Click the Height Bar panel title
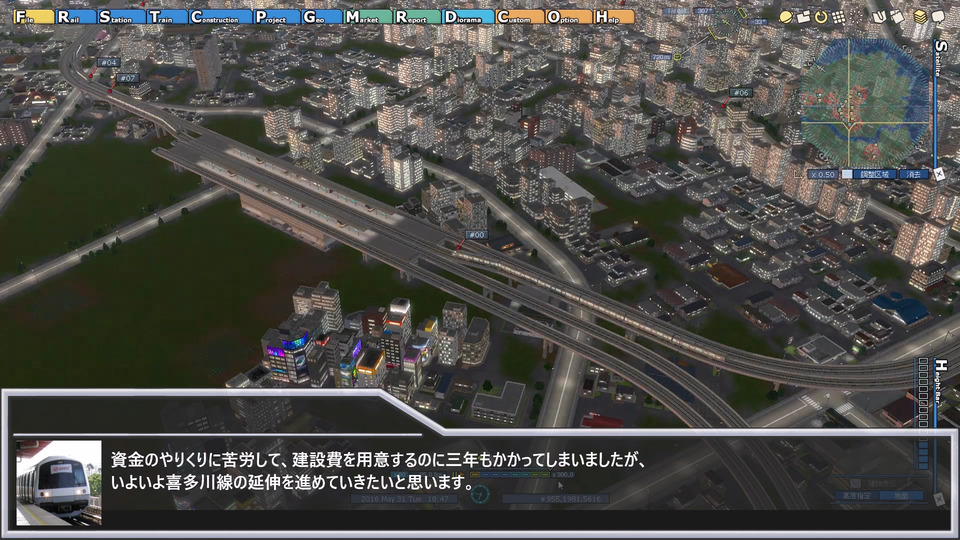The width and height of the screenshot is (960, 540). pos(941,383)
